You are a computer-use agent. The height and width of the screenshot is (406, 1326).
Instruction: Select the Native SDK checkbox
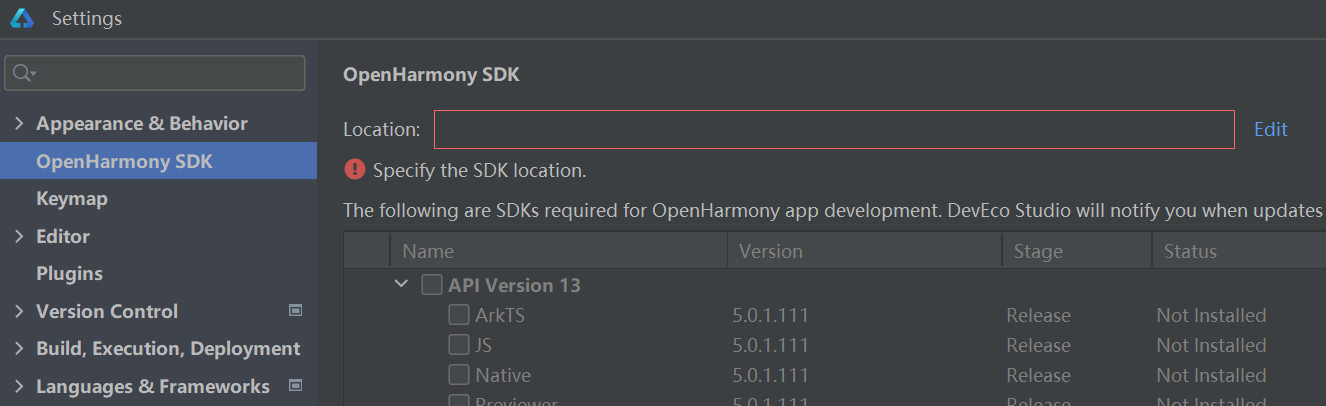(x=458, y=375)
